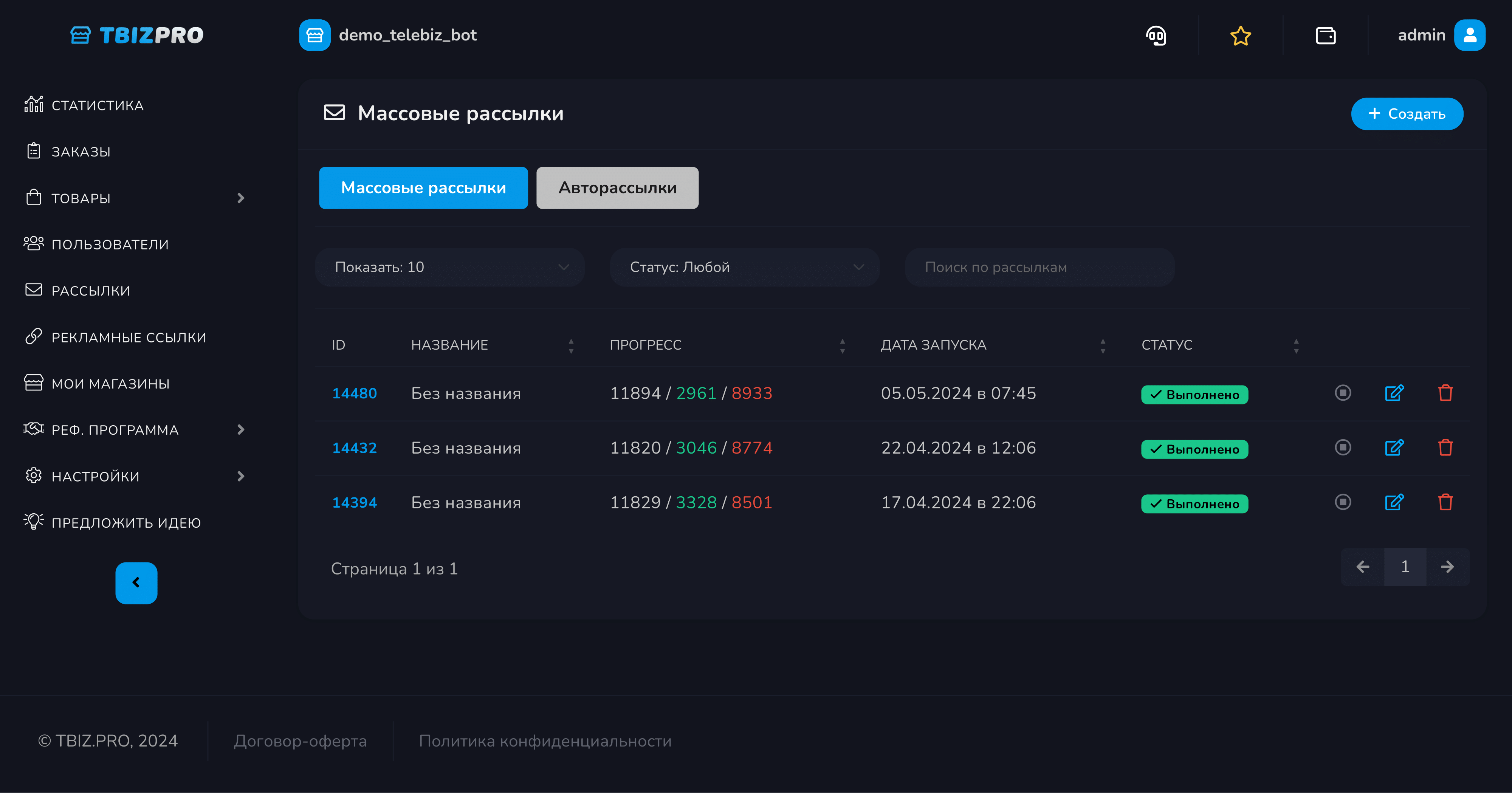Open the wallet icon in header
Image resolution: width=1512 pixels, height=793 pixels.
[x=1325, y=36]
